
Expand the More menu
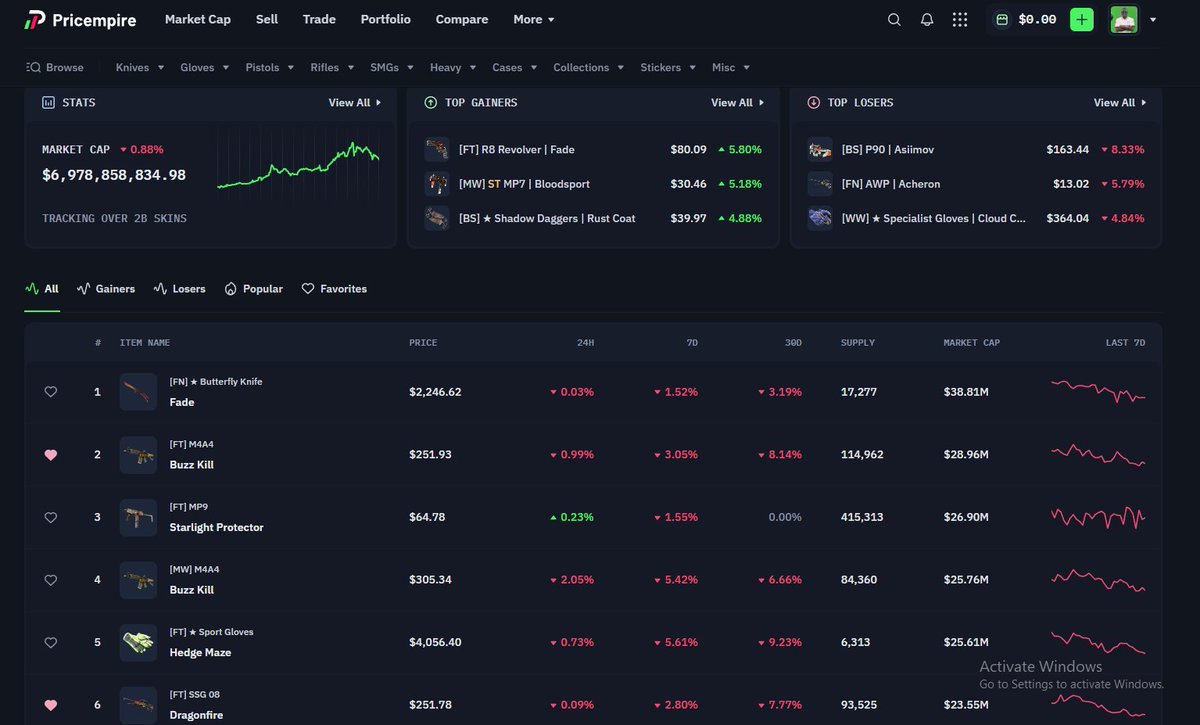[533, 19]
